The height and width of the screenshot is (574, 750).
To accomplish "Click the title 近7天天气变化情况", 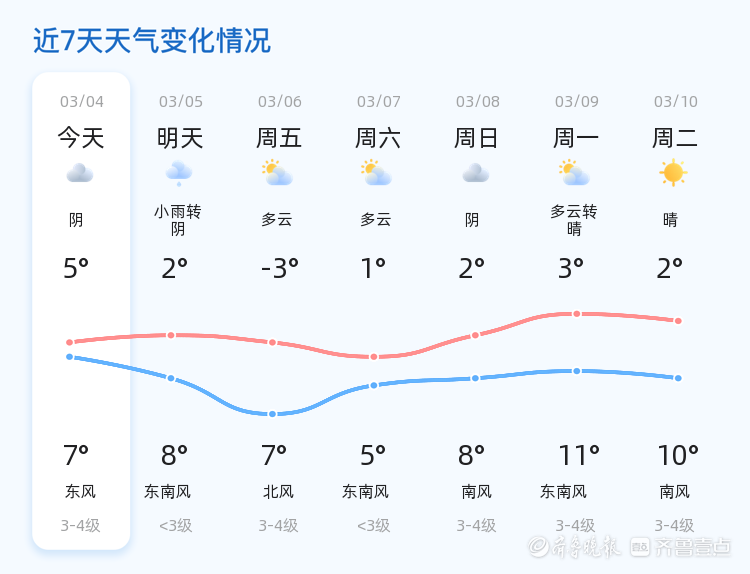I will [152, 41].
